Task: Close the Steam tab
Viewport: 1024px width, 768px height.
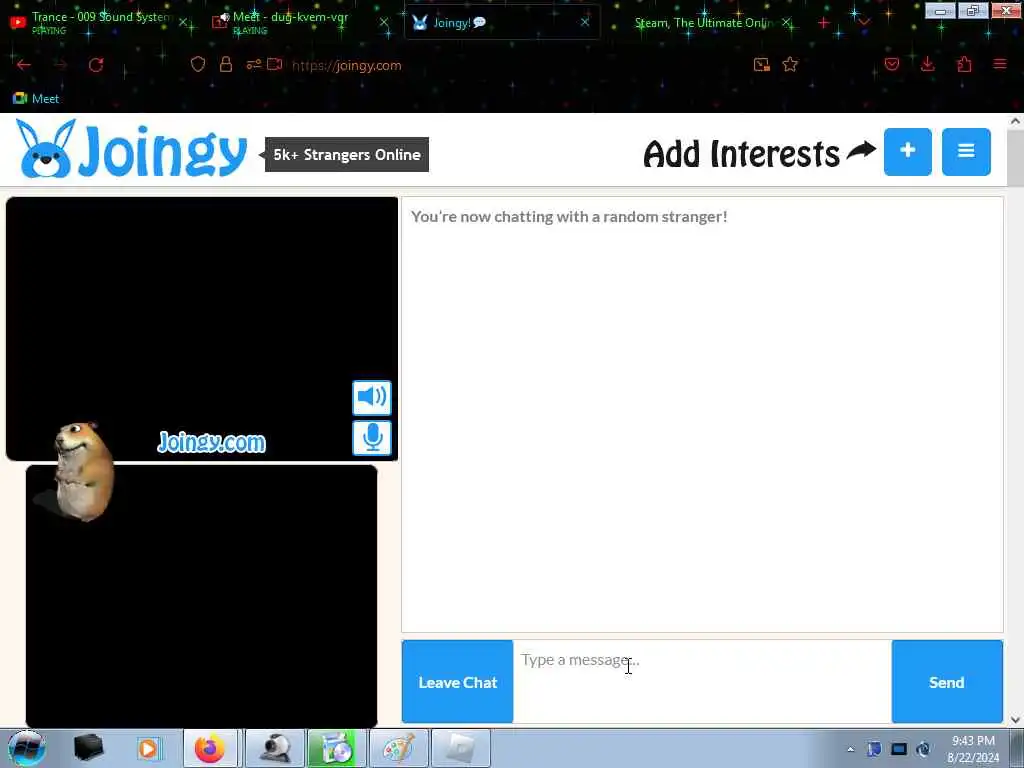Action: (x=787, y=22)
